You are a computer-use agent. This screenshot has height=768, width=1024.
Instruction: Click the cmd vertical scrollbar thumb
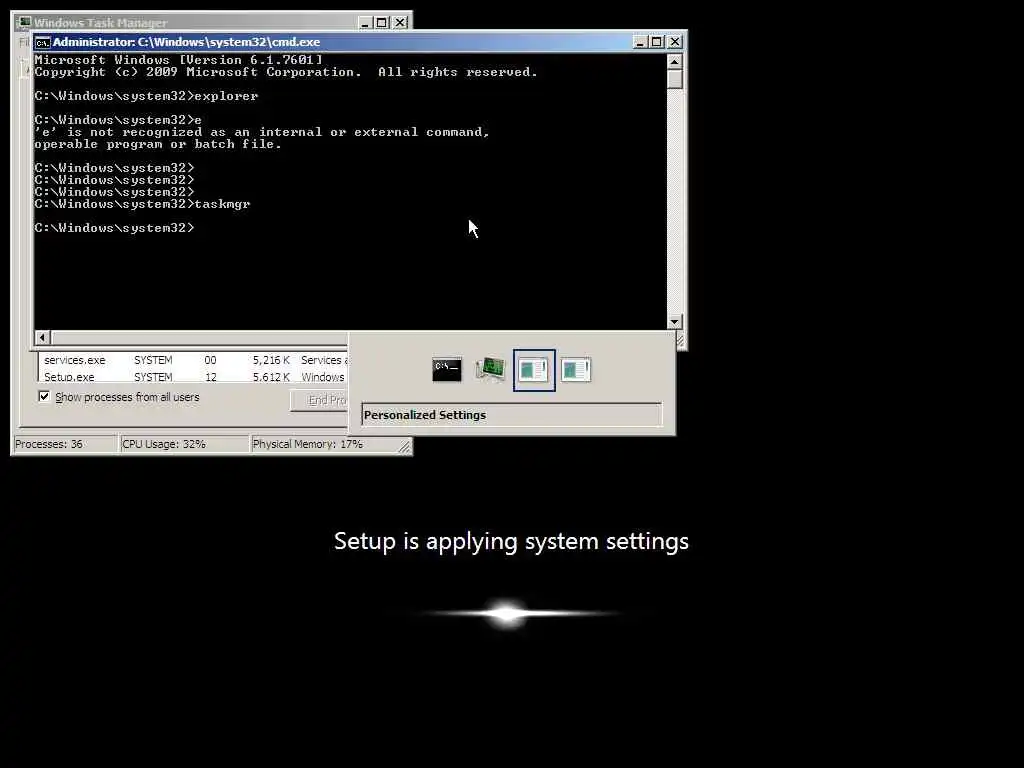coord(675,79)
